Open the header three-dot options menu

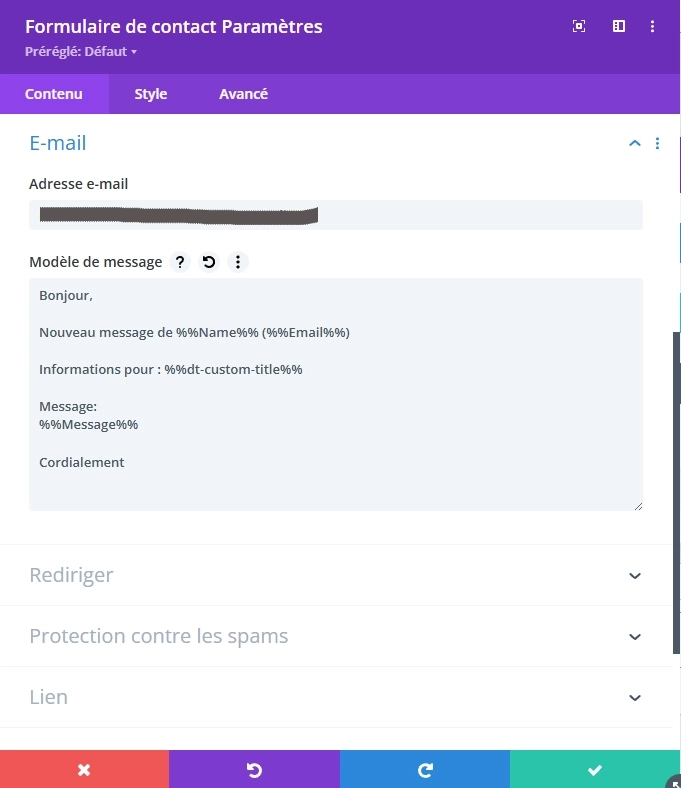tap(652, 26)
